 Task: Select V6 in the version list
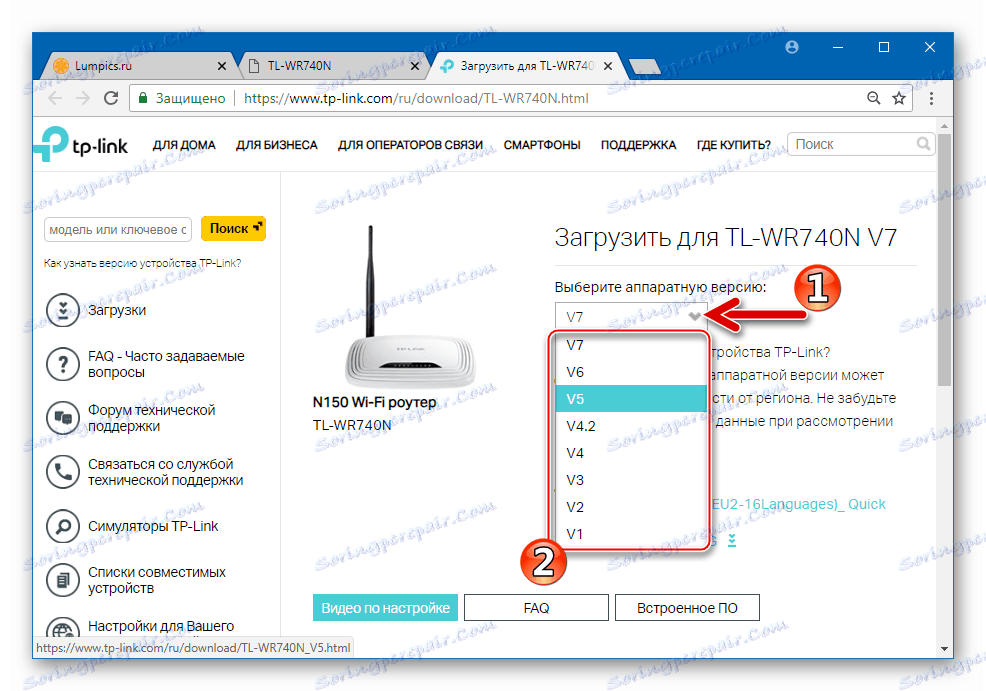pyautogui.click(x=631, y=372)
